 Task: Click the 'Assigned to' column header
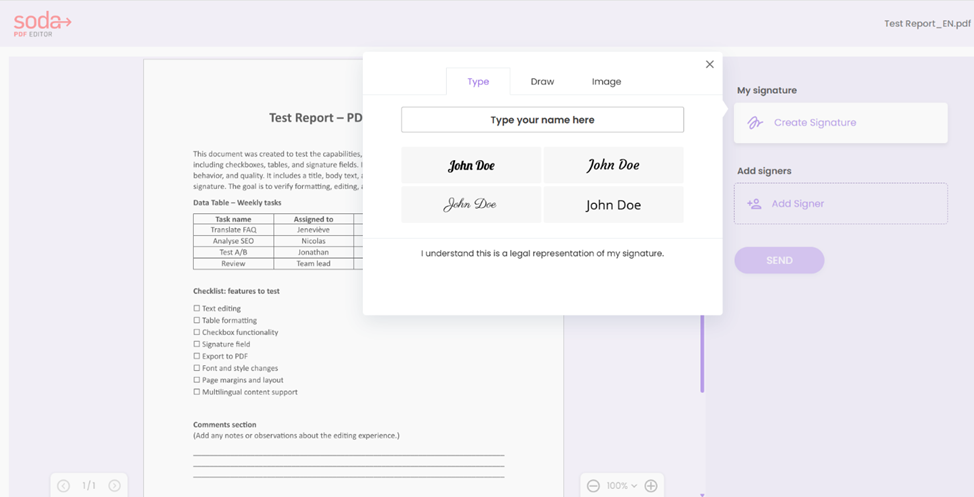[x=313, y=219]
